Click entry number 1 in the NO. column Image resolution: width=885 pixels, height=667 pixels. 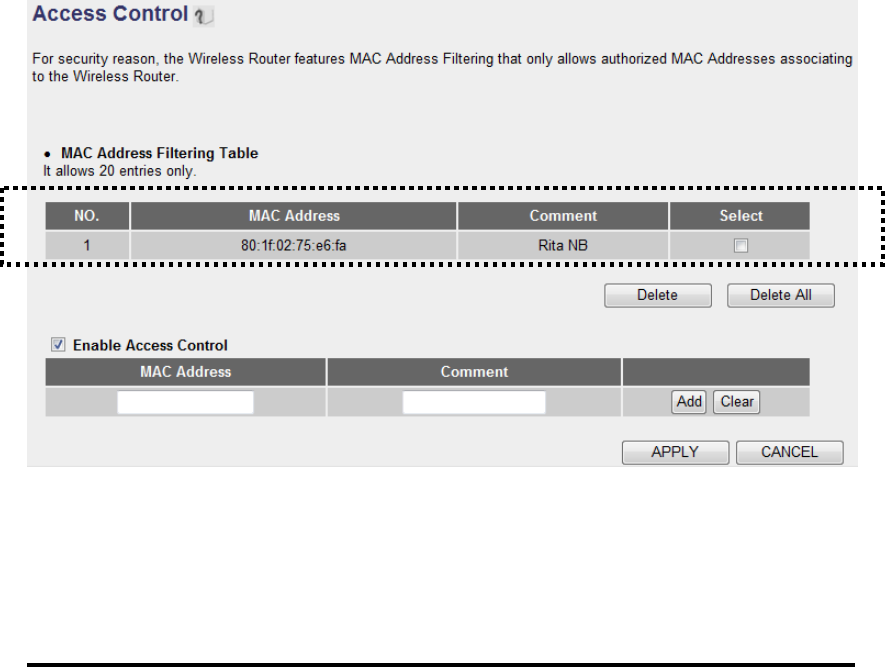tap(87, 245)
